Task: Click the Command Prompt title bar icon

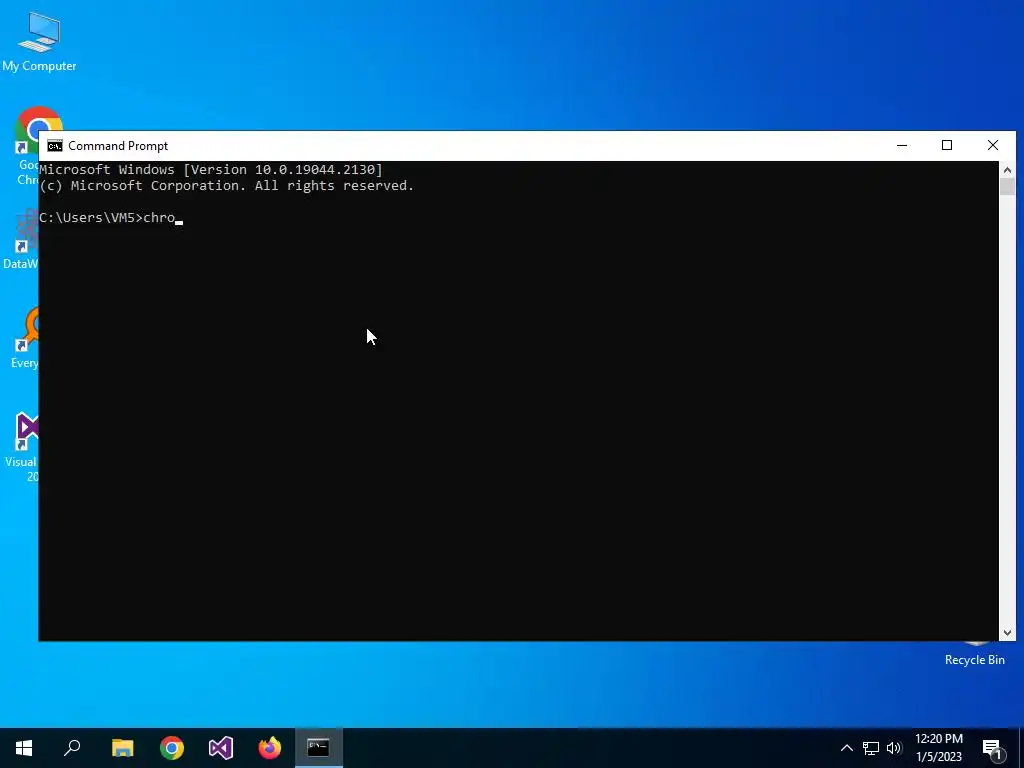Action: tap(55, 146)
